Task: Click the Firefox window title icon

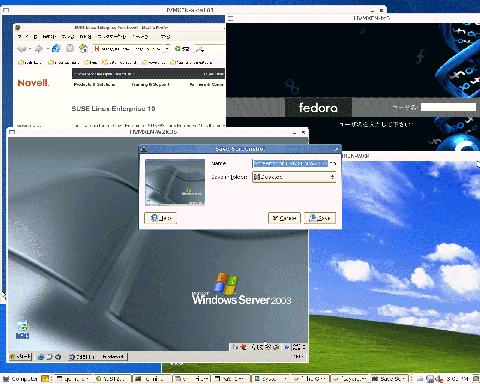Action: 18,27
